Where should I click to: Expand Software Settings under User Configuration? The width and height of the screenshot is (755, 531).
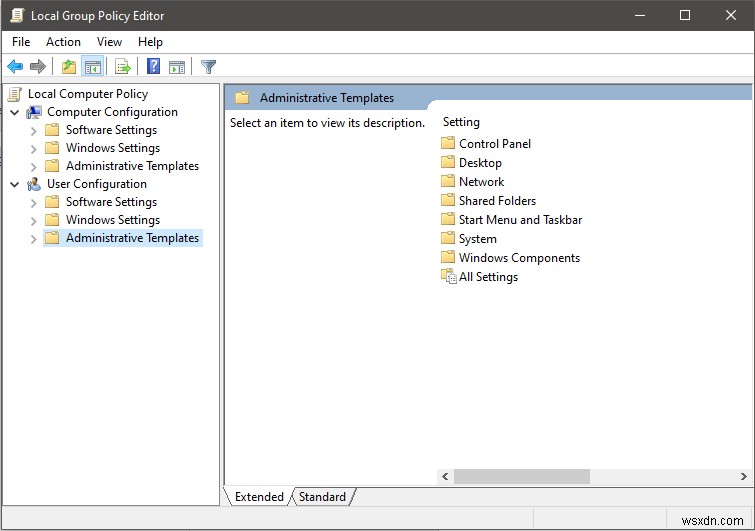pos(33,203)
